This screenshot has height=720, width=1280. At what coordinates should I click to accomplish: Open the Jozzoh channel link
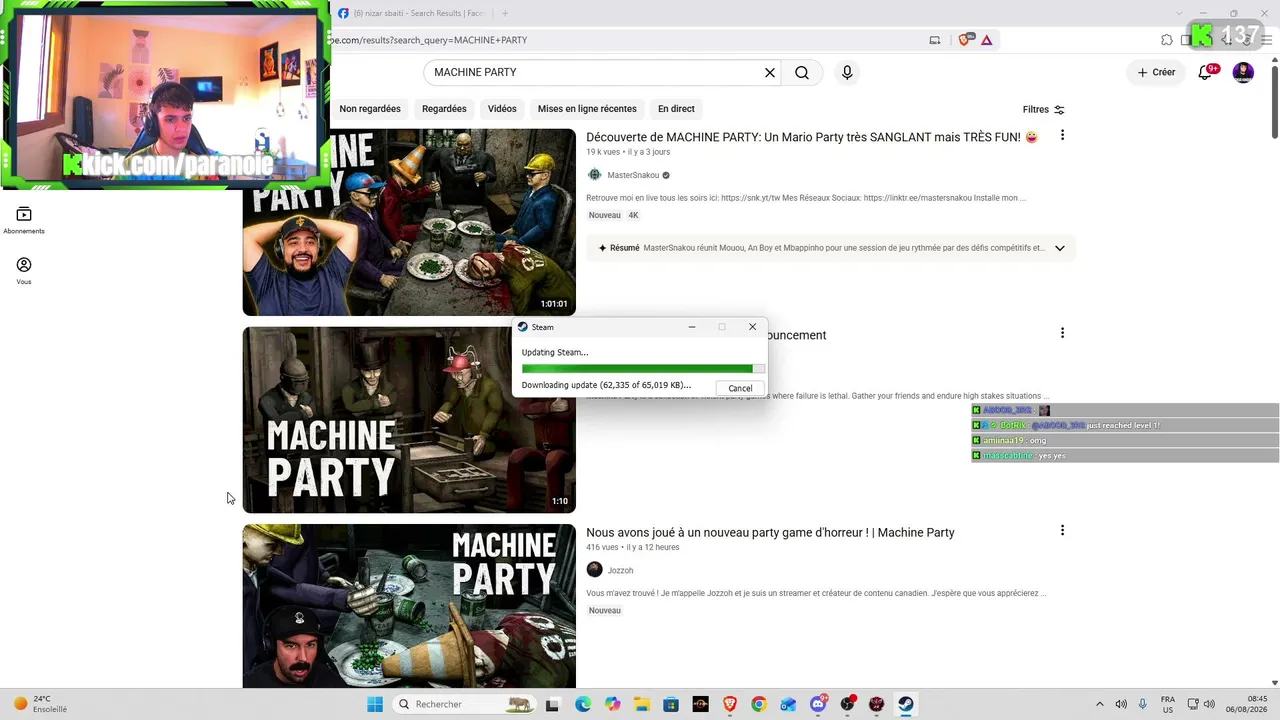[x=620, y=570]
